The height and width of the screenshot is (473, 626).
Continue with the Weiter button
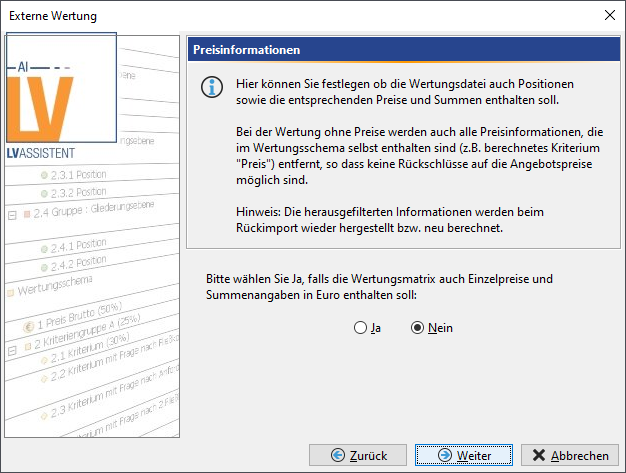click(x=464, y=455)
